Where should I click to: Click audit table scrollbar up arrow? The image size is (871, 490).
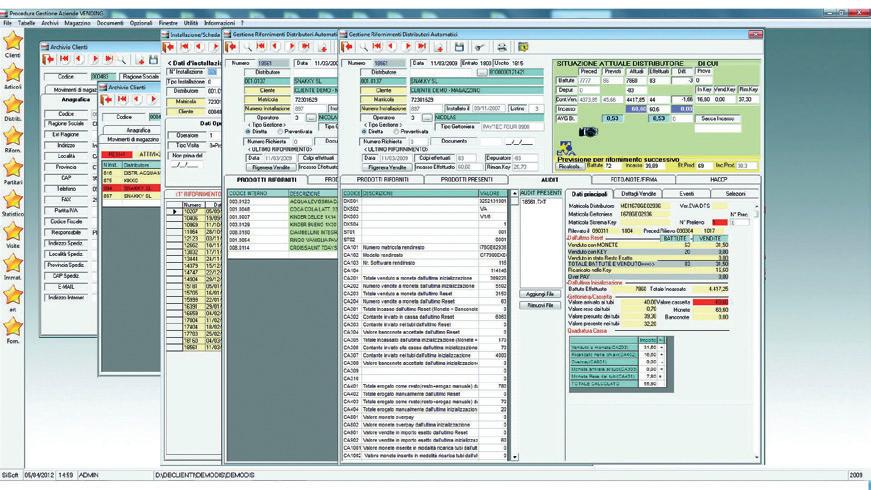[514, 193]
